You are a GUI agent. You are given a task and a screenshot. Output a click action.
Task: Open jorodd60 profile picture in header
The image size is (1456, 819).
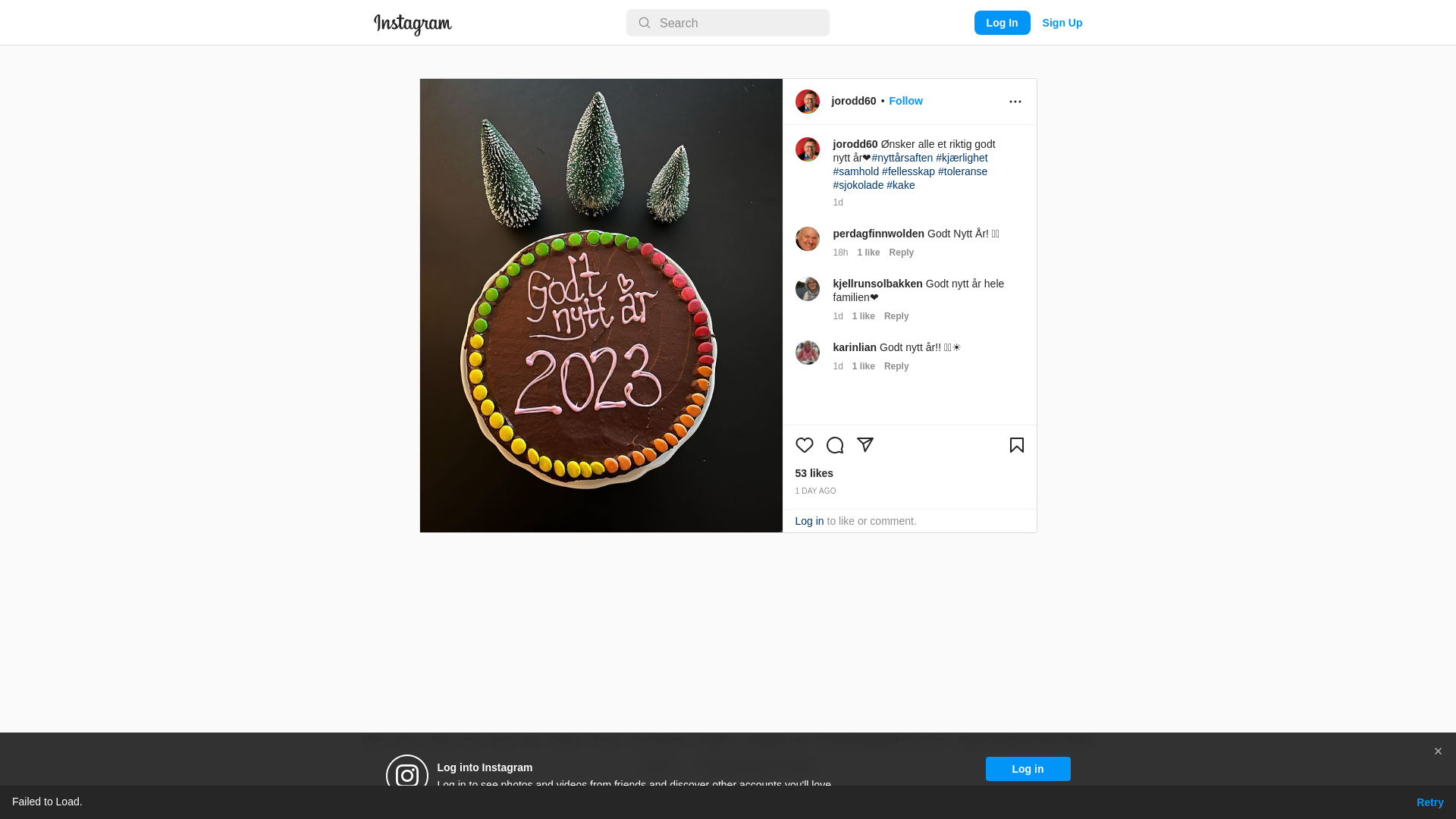(x=807, y=102)
